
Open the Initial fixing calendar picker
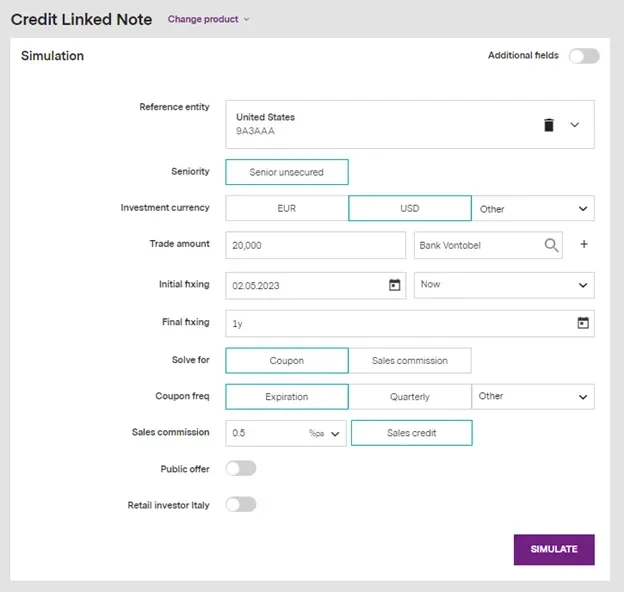[394, 285]
